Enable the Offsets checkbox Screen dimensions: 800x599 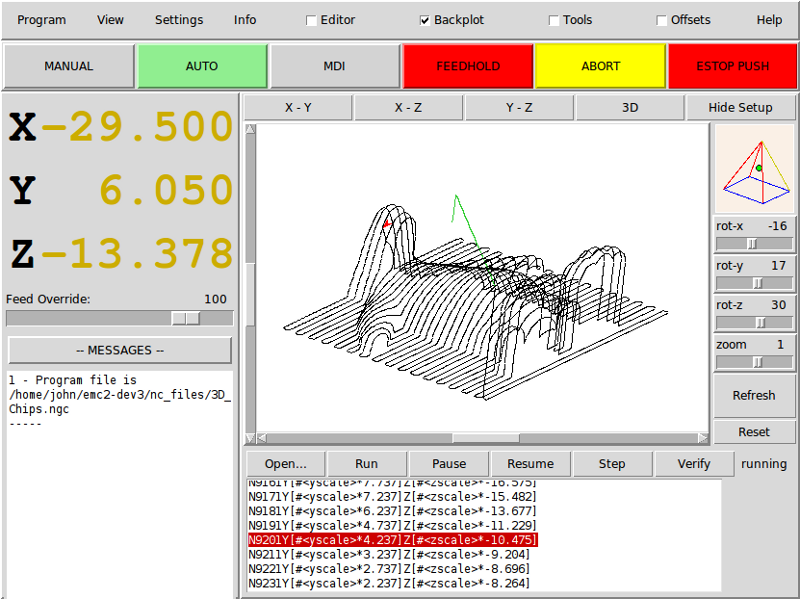coord(662,20)
